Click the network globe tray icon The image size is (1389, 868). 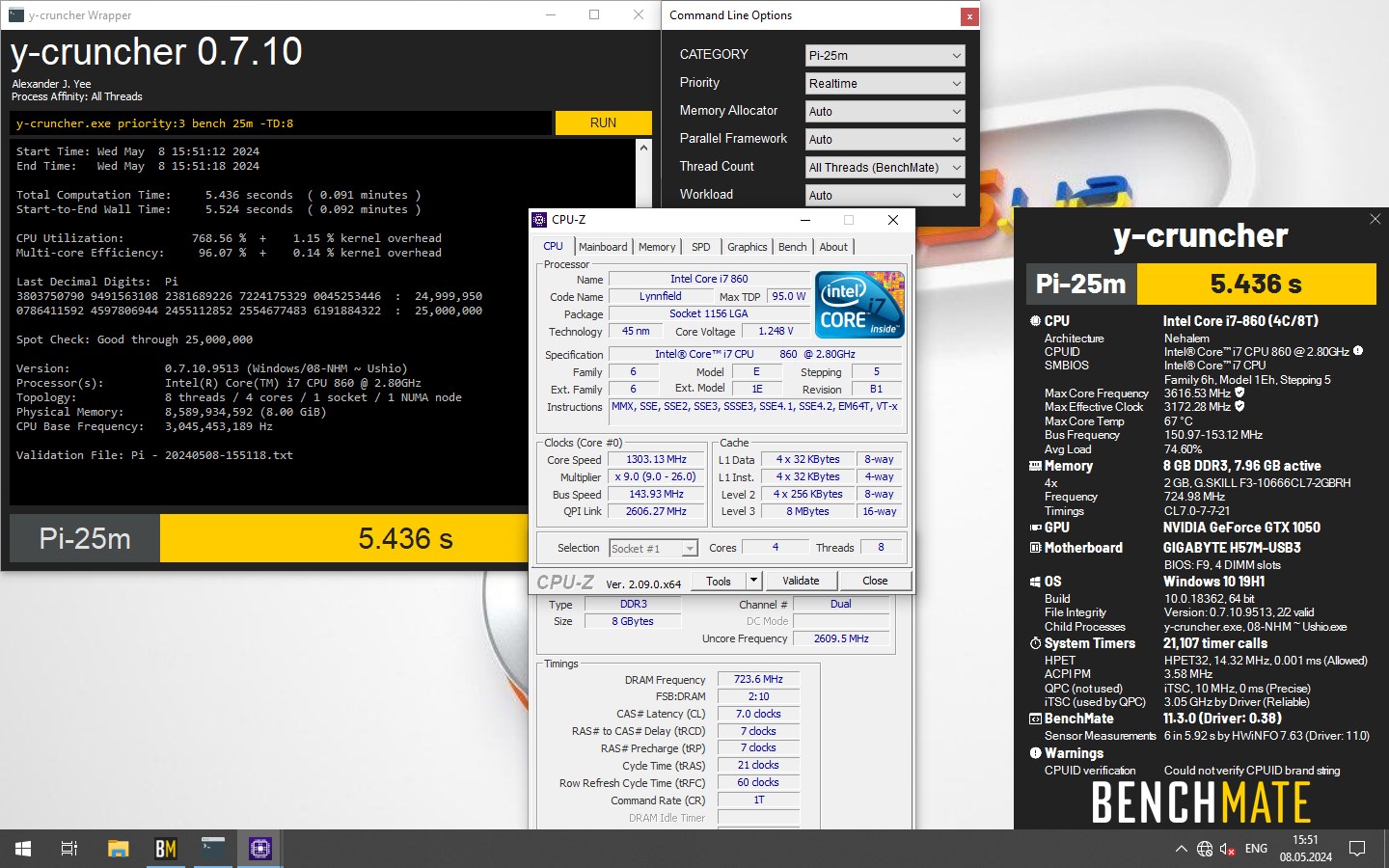pyautogui.click(x=1205, y=849)
